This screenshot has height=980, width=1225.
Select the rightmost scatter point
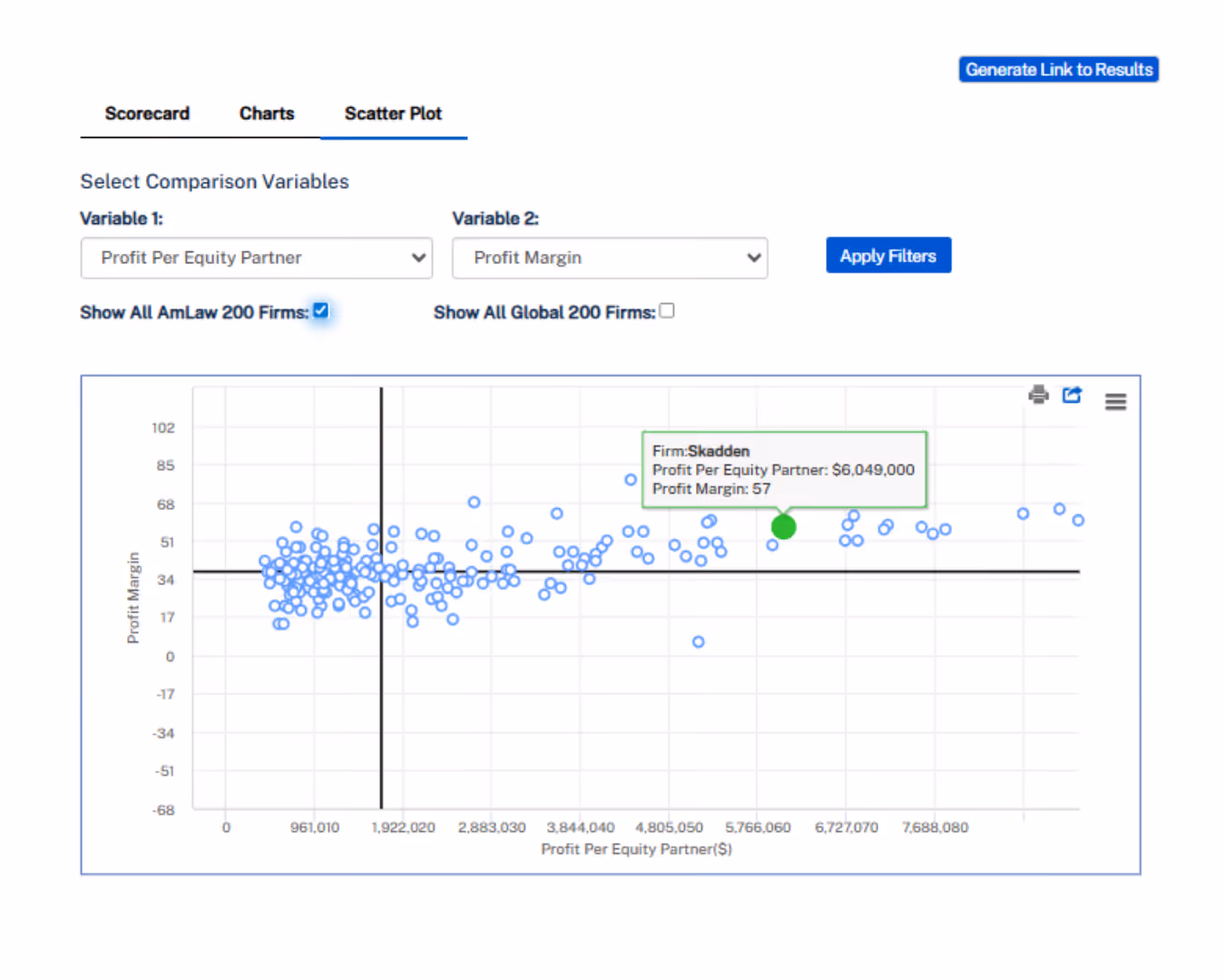click(x=1077, y=520)
